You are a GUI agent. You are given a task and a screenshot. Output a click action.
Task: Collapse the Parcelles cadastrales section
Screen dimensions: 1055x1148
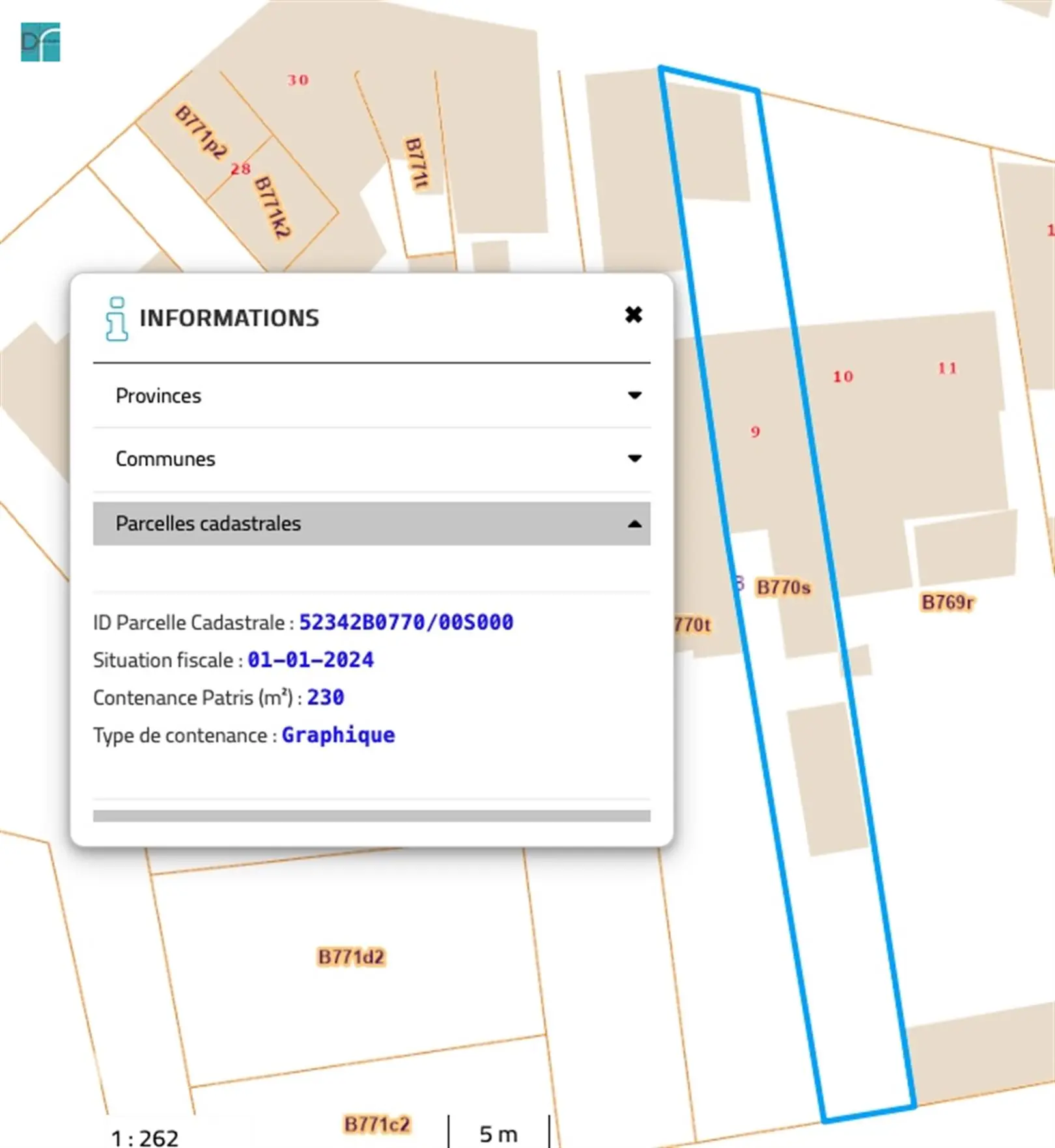pyautogui.click(x=371, y=524)
